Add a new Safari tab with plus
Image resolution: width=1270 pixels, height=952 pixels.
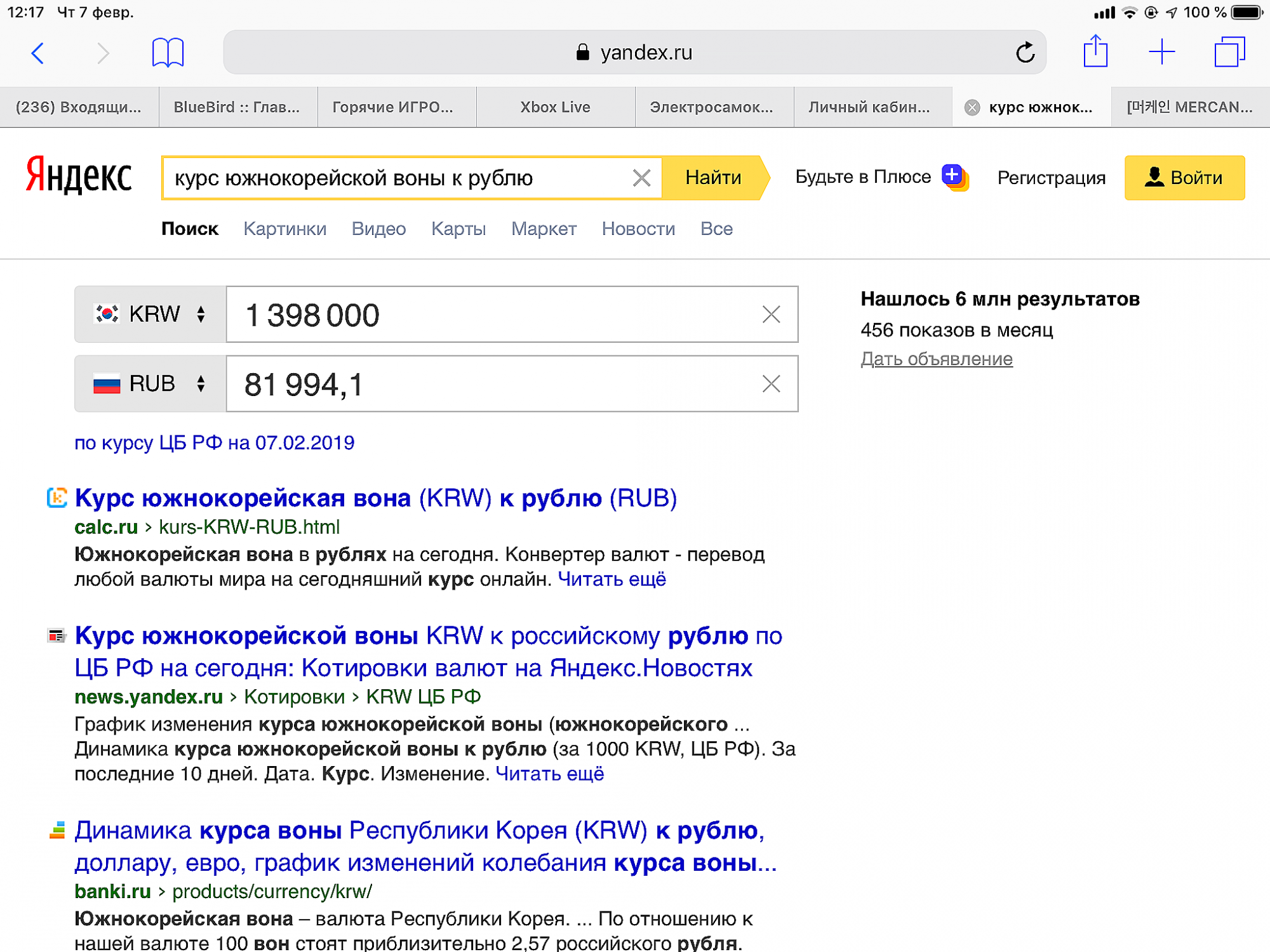coord(1162,52)
